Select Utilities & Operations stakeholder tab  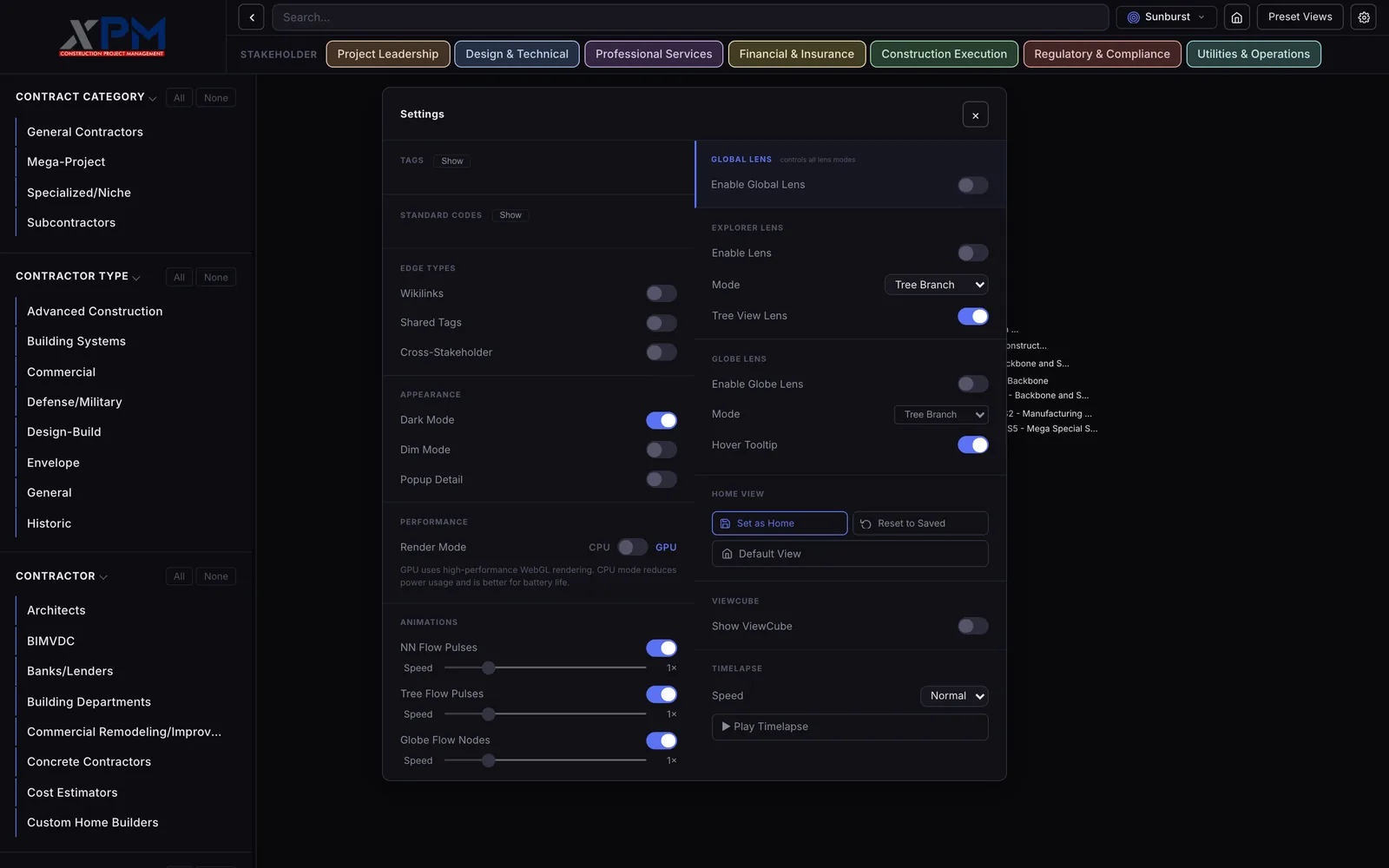pyautogui.click(x=1254, y=54)
